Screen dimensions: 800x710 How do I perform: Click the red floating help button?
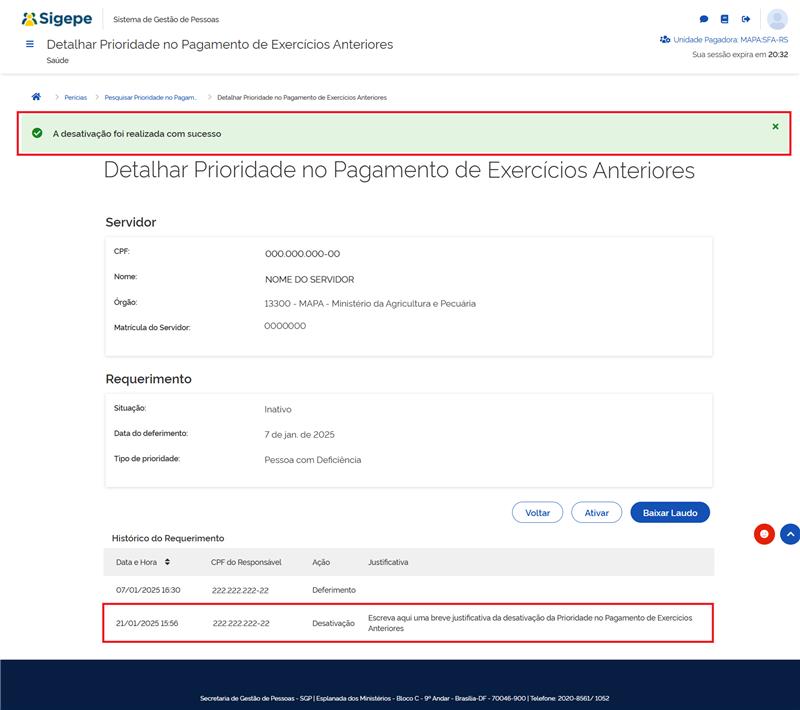coord(764,534)
